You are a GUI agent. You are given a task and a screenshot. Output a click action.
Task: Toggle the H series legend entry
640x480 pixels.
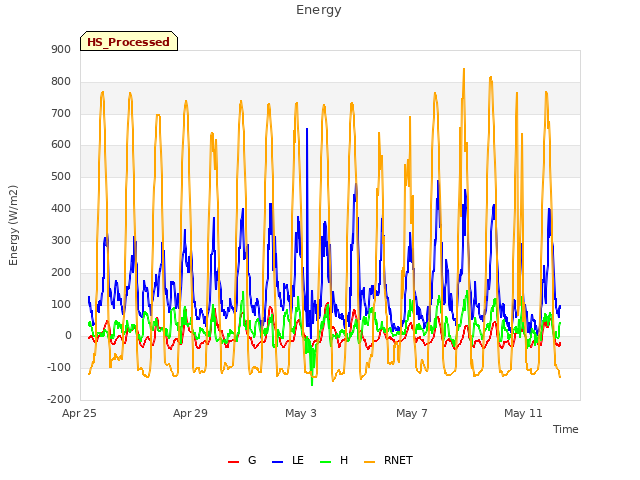[334, 460]
